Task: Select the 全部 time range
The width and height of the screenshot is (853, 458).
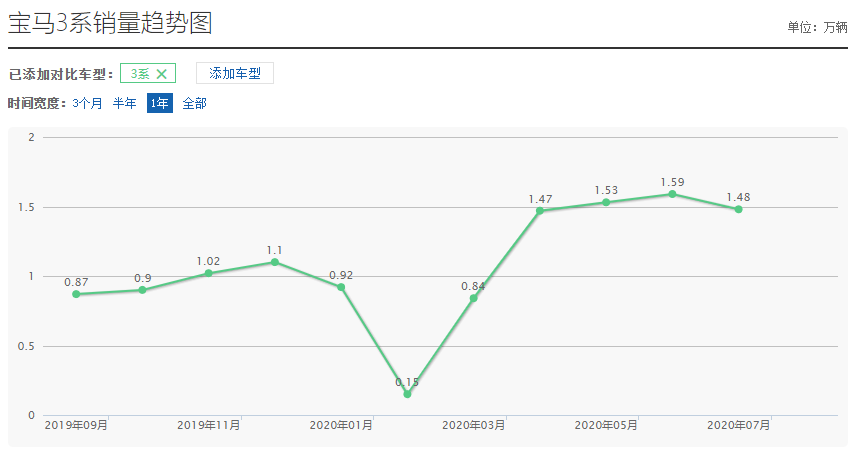Action: click(x=194, y=103)
